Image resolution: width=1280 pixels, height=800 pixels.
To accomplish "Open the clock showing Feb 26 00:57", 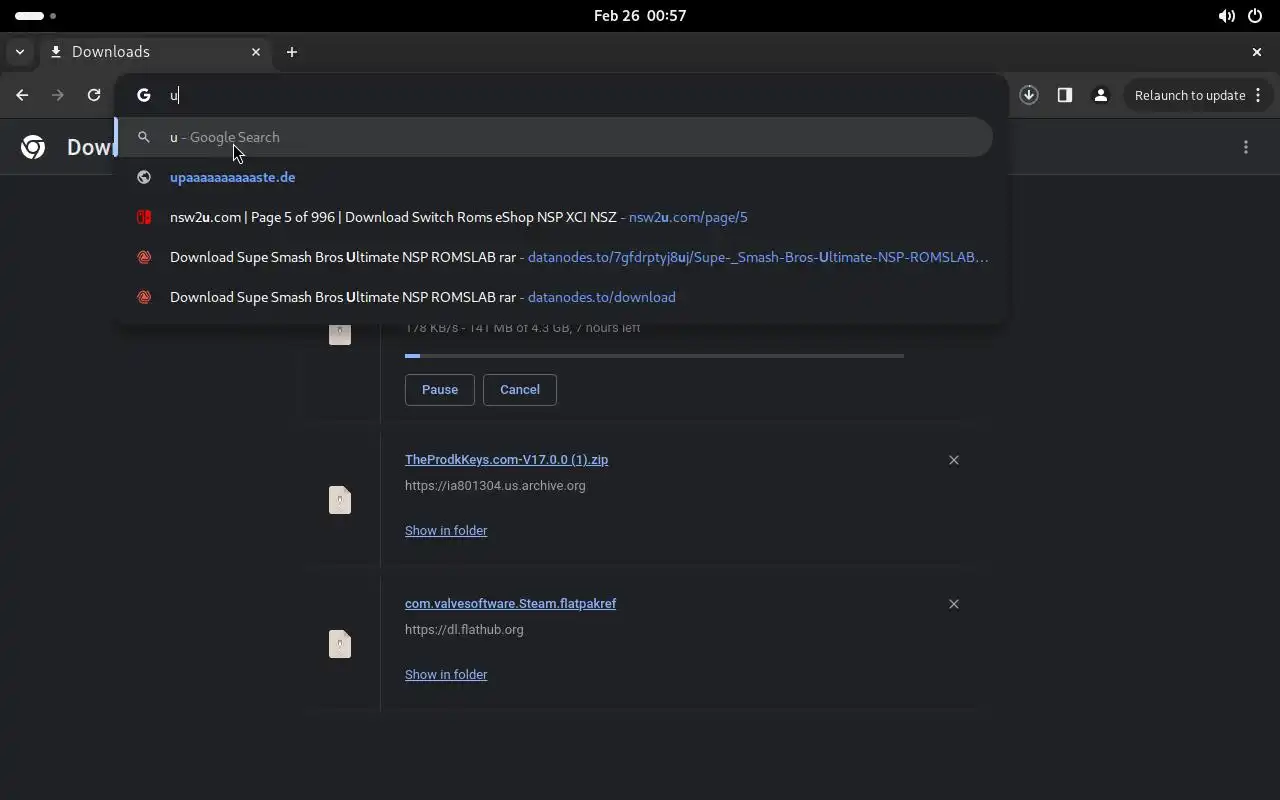I will point(640,16).
